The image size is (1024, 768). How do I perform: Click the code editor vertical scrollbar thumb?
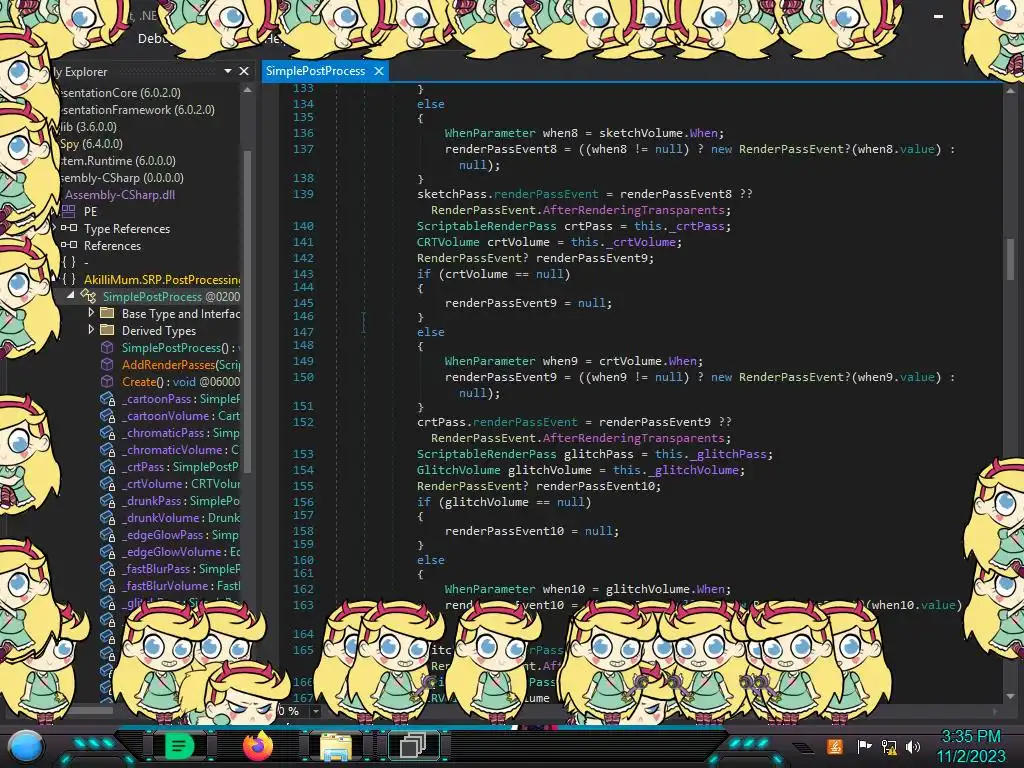[1010, 258]
